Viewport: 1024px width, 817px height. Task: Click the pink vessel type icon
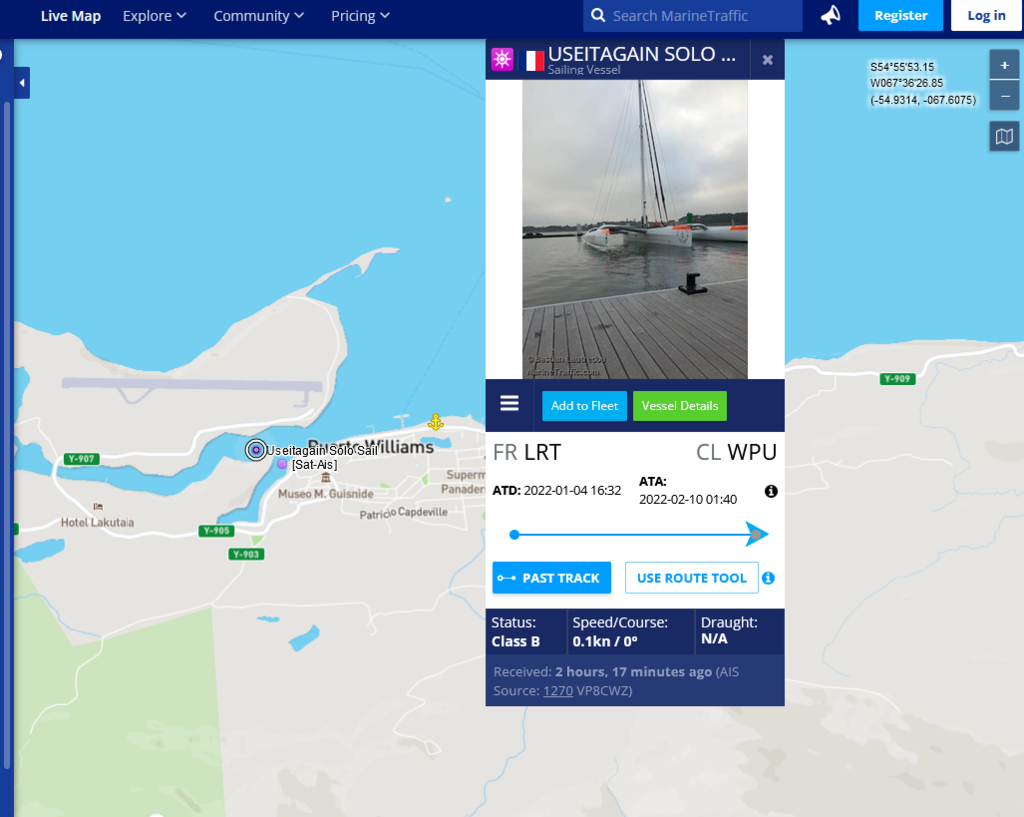point(502,59)
